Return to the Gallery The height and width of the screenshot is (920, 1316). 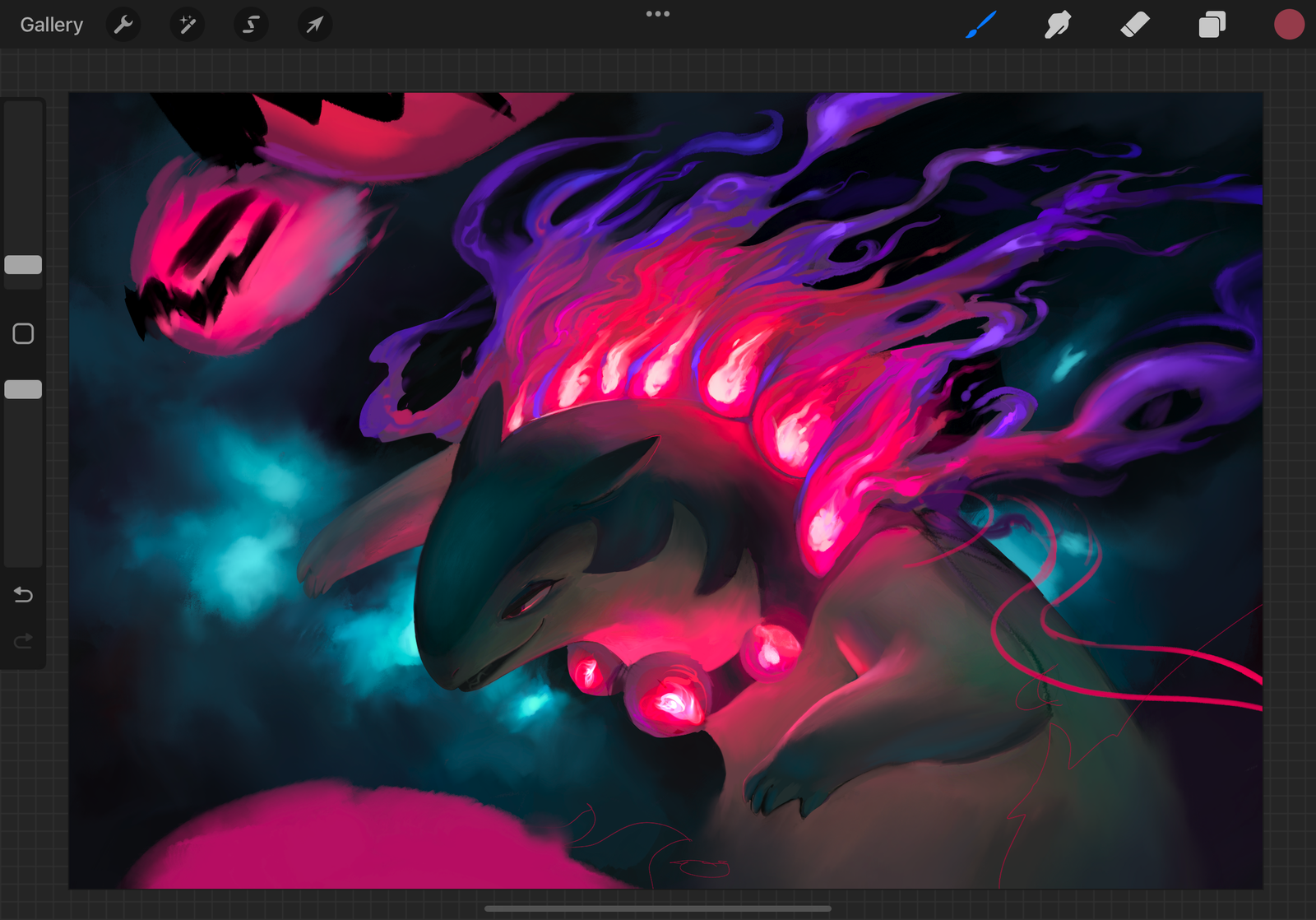coord(51,25)
